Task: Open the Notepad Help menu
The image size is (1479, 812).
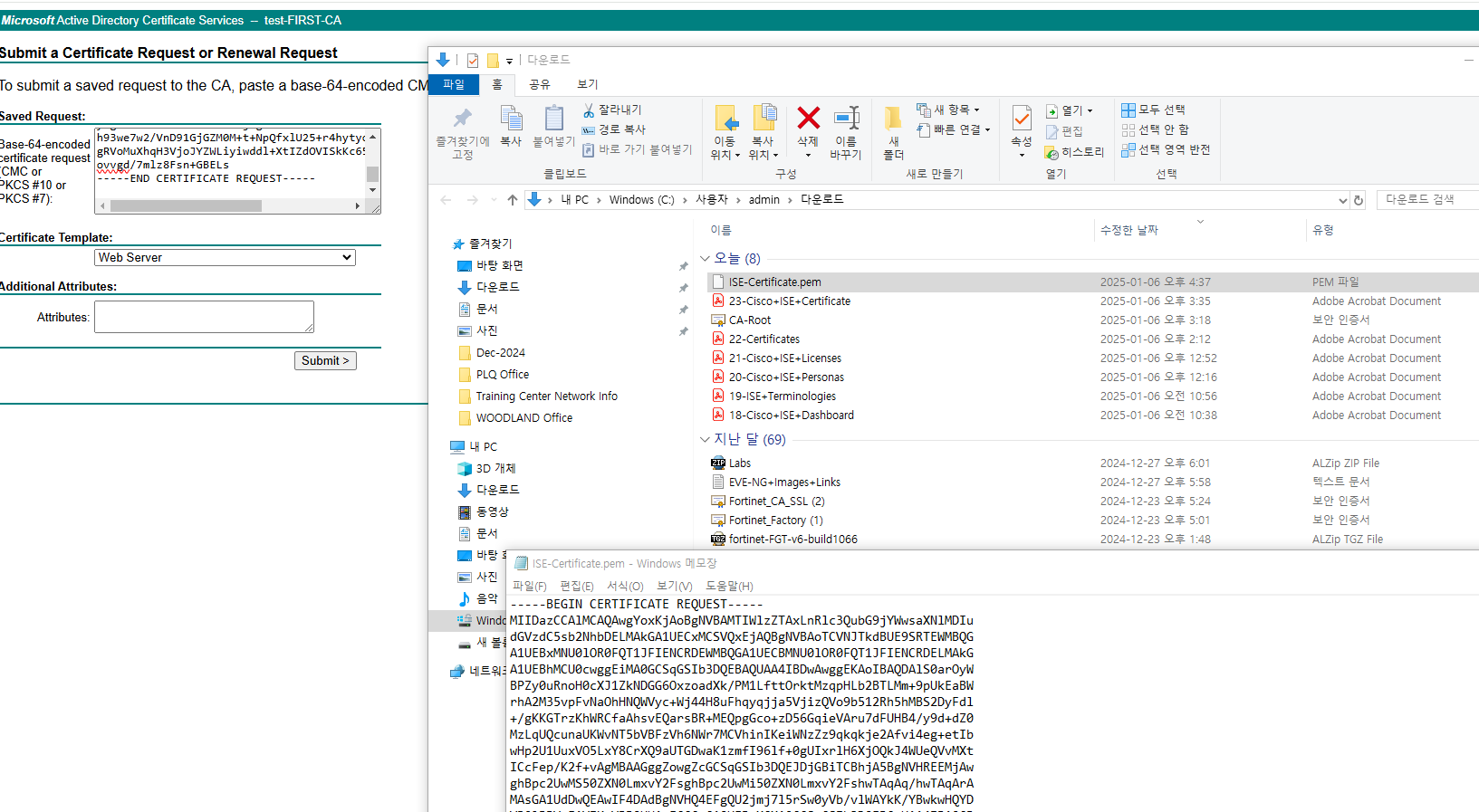Action: tap(729, 587)
